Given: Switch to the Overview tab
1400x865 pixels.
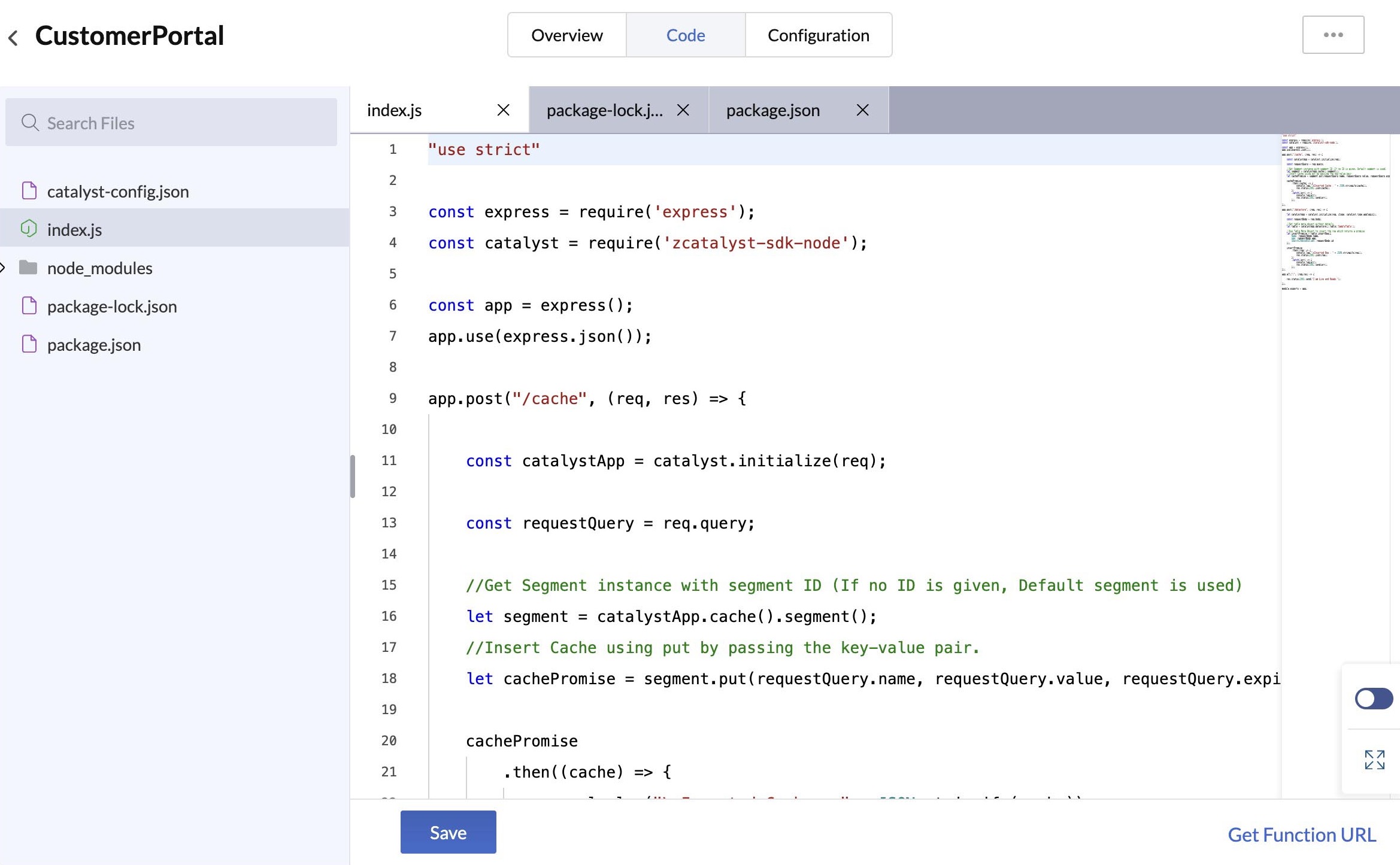Looking at the screenshot, I should pos(566,35).
